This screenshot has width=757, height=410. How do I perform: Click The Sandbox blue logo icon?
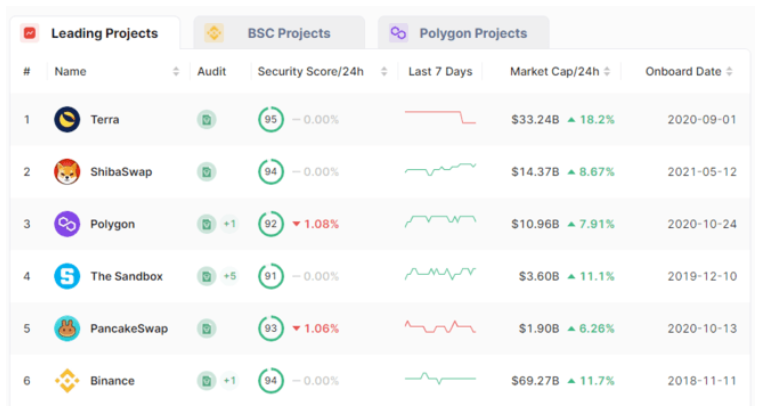(67, 276)
